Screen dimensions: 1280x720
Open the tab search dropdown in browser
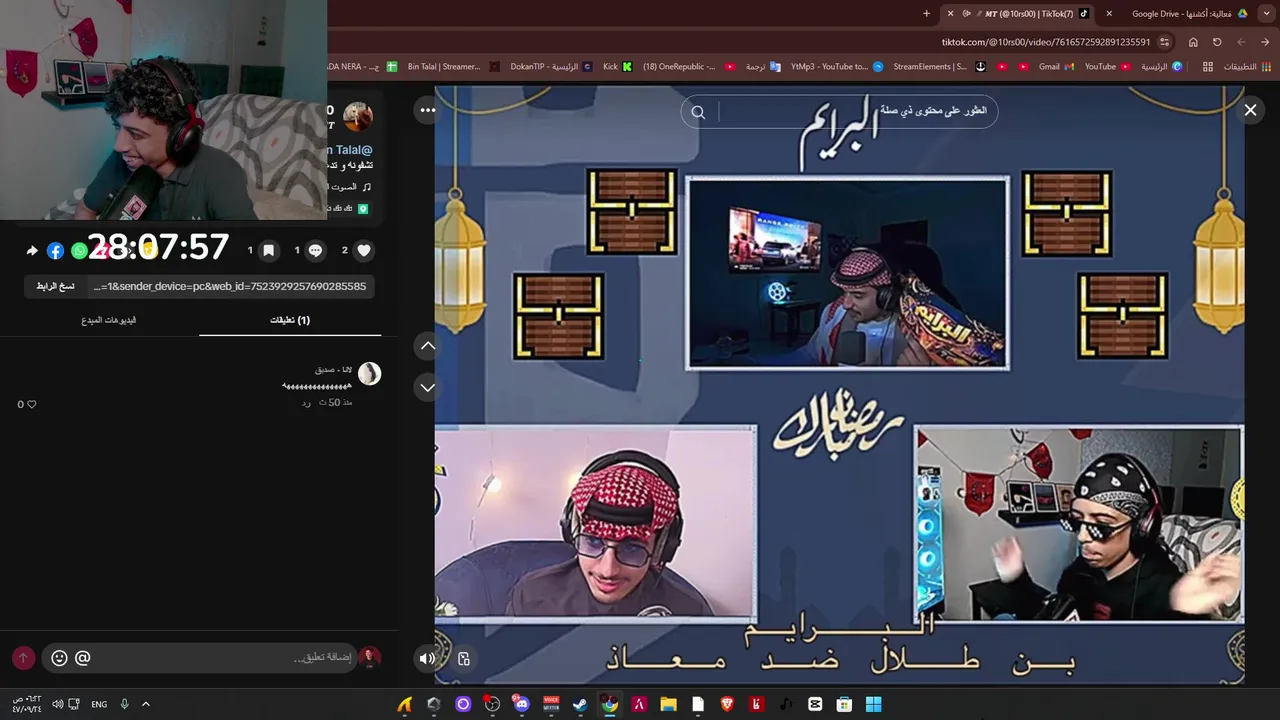click(x=1265, y=13)
